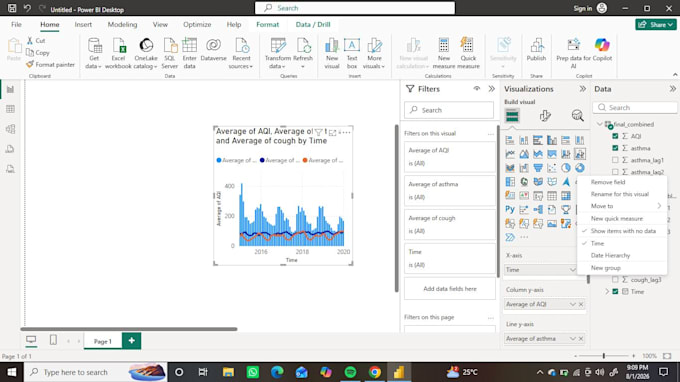Check the asthma_lag1 field checkbox
Image resolution: width=680 pixels, height=382 pixels.
[615, 160]
